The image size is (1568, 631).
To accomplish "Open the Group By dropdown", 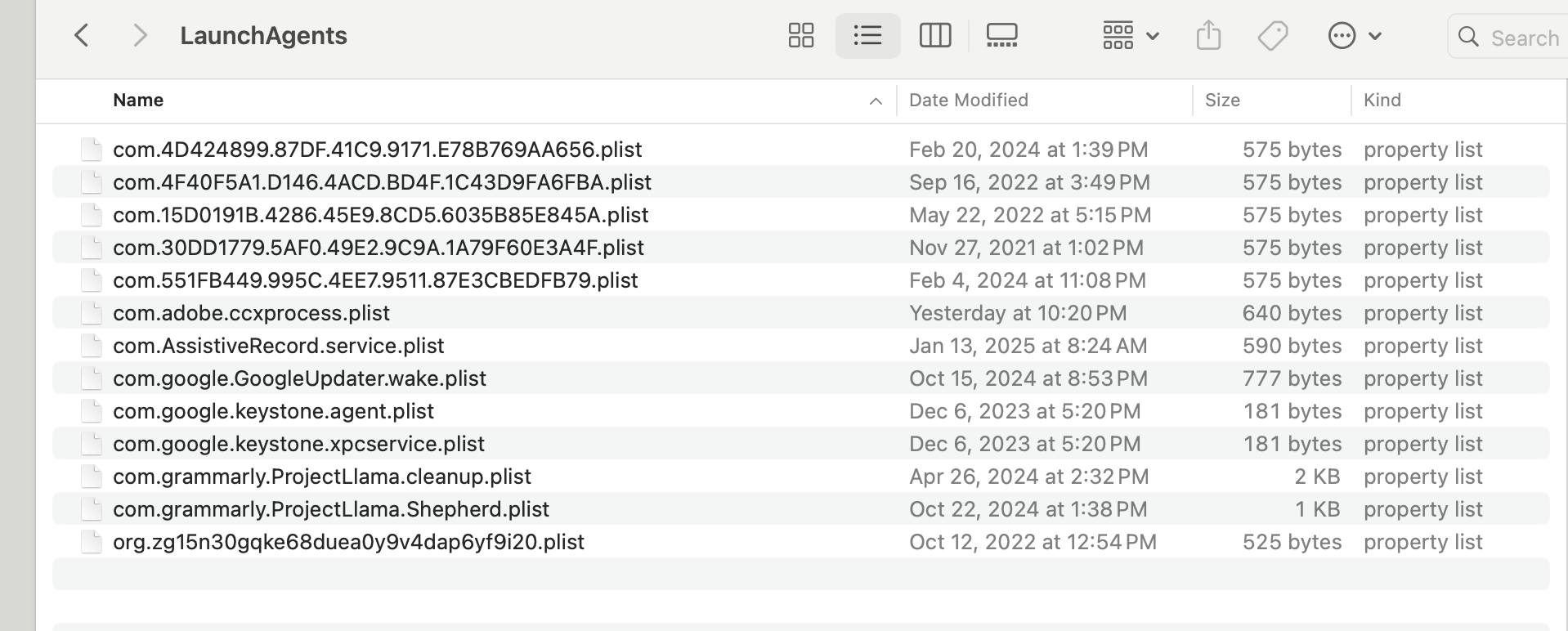I will (1131, 36).
